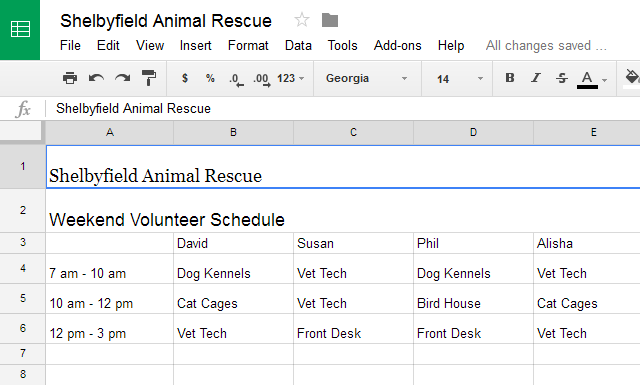Increase decimal places

pyautogui.click(x=262, y=79)
